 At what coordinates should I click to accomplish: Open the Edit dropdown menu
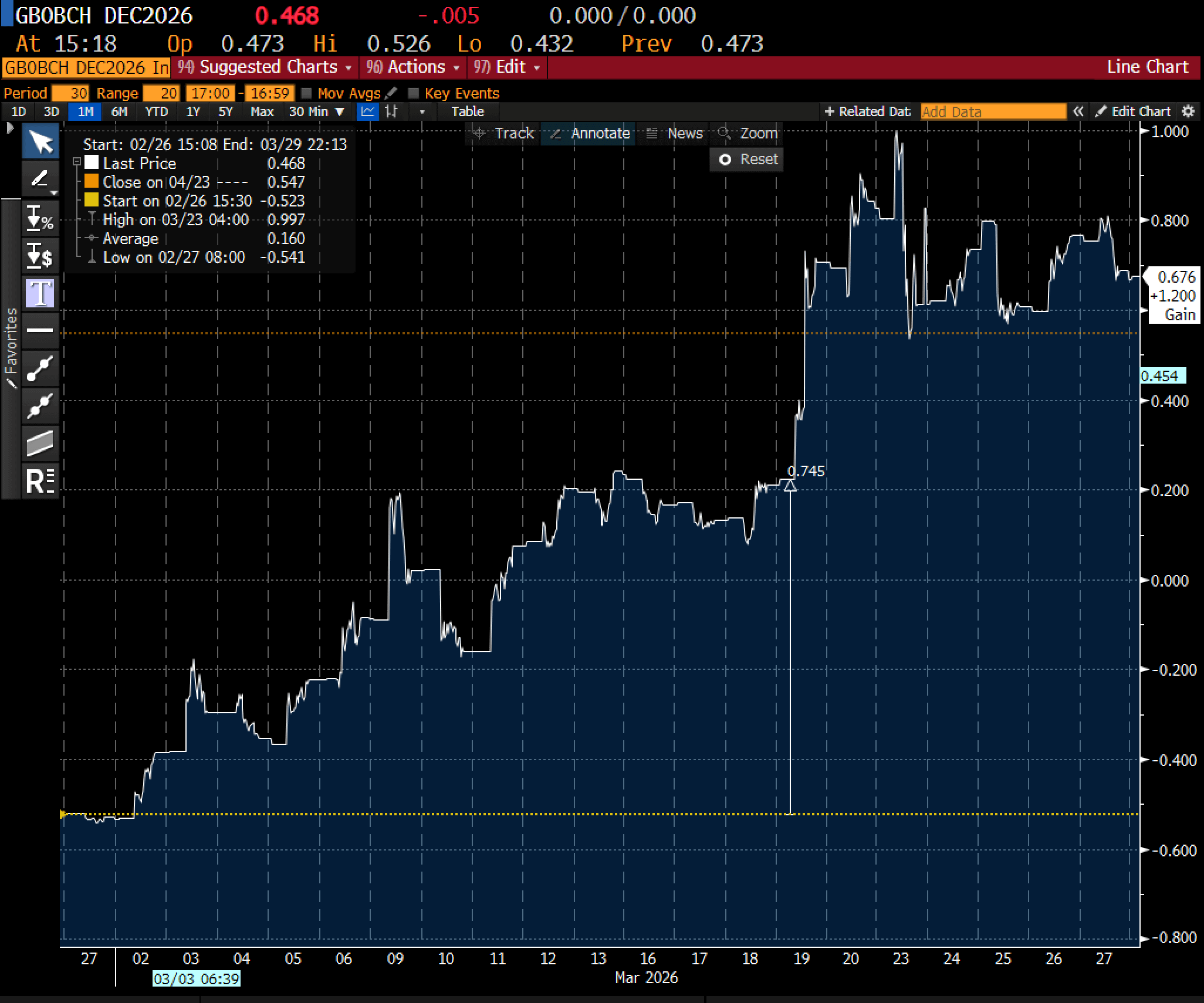(506, 67)
